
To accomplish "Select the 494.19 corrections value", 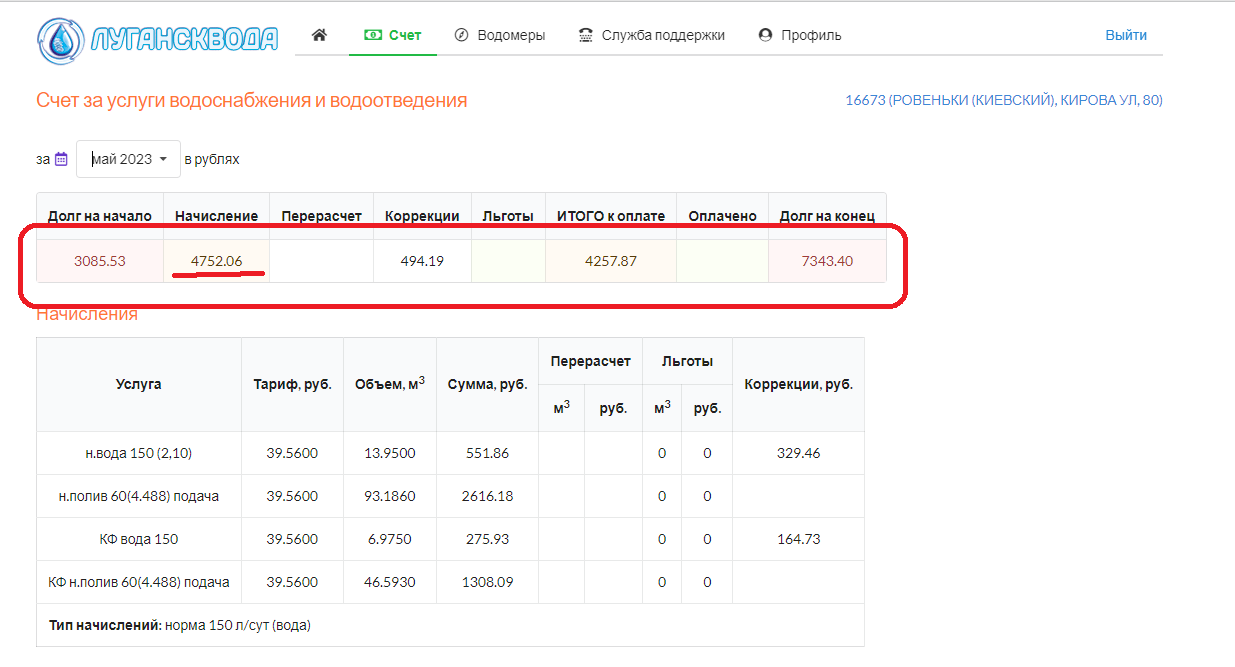I will (x=422, y=261).
